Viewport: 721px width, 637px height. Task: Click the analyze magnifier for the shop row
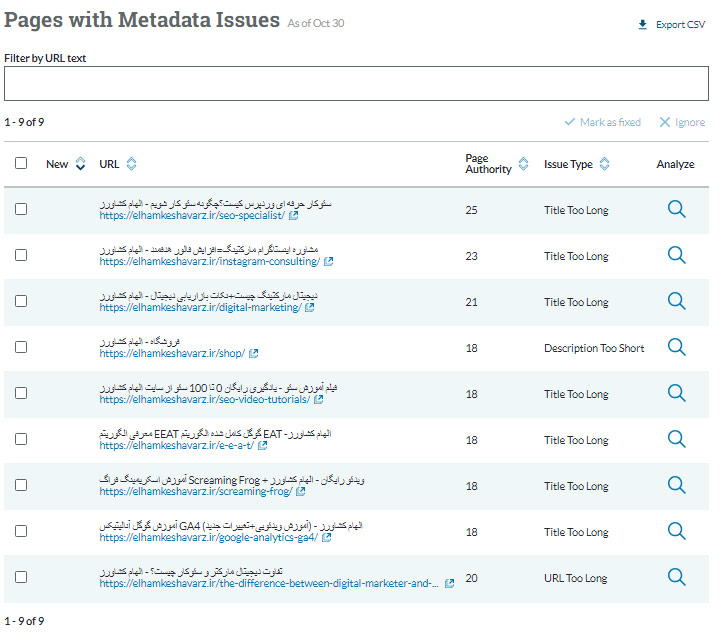pos(677,348)
